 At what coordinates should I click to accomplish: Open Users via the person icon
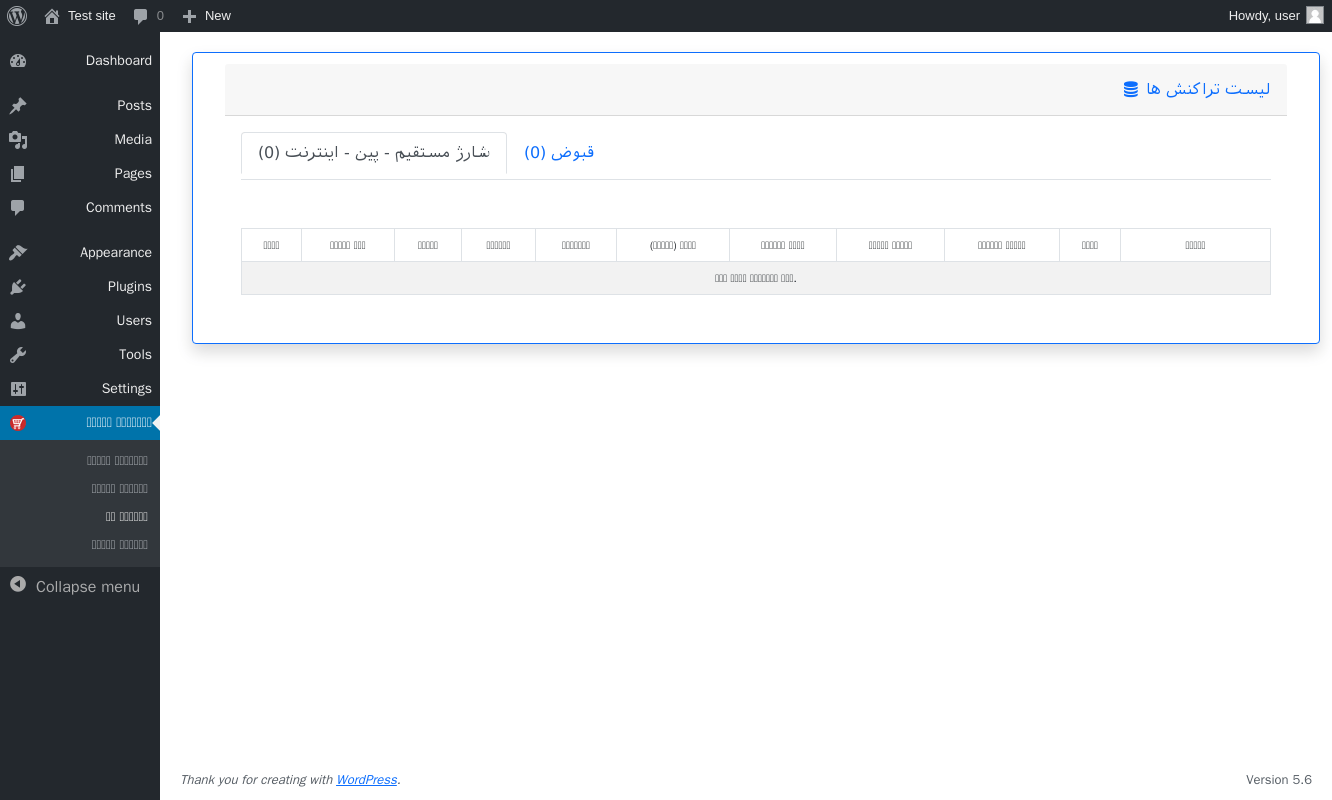[x=18, y=321]
